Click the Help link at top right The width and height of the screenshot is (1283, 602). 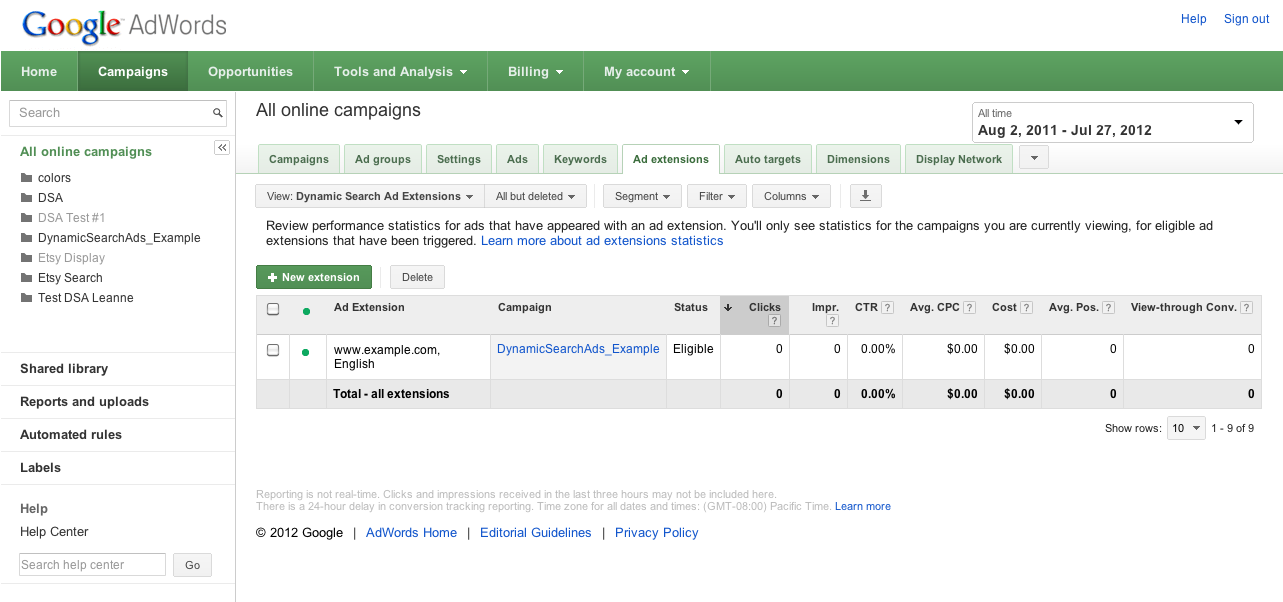click(1194, 19)
